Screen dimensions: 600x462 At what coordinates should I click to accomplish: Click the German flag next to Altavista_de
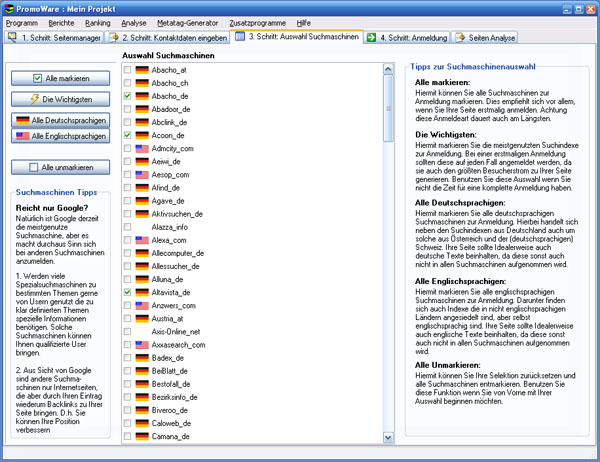142,292
